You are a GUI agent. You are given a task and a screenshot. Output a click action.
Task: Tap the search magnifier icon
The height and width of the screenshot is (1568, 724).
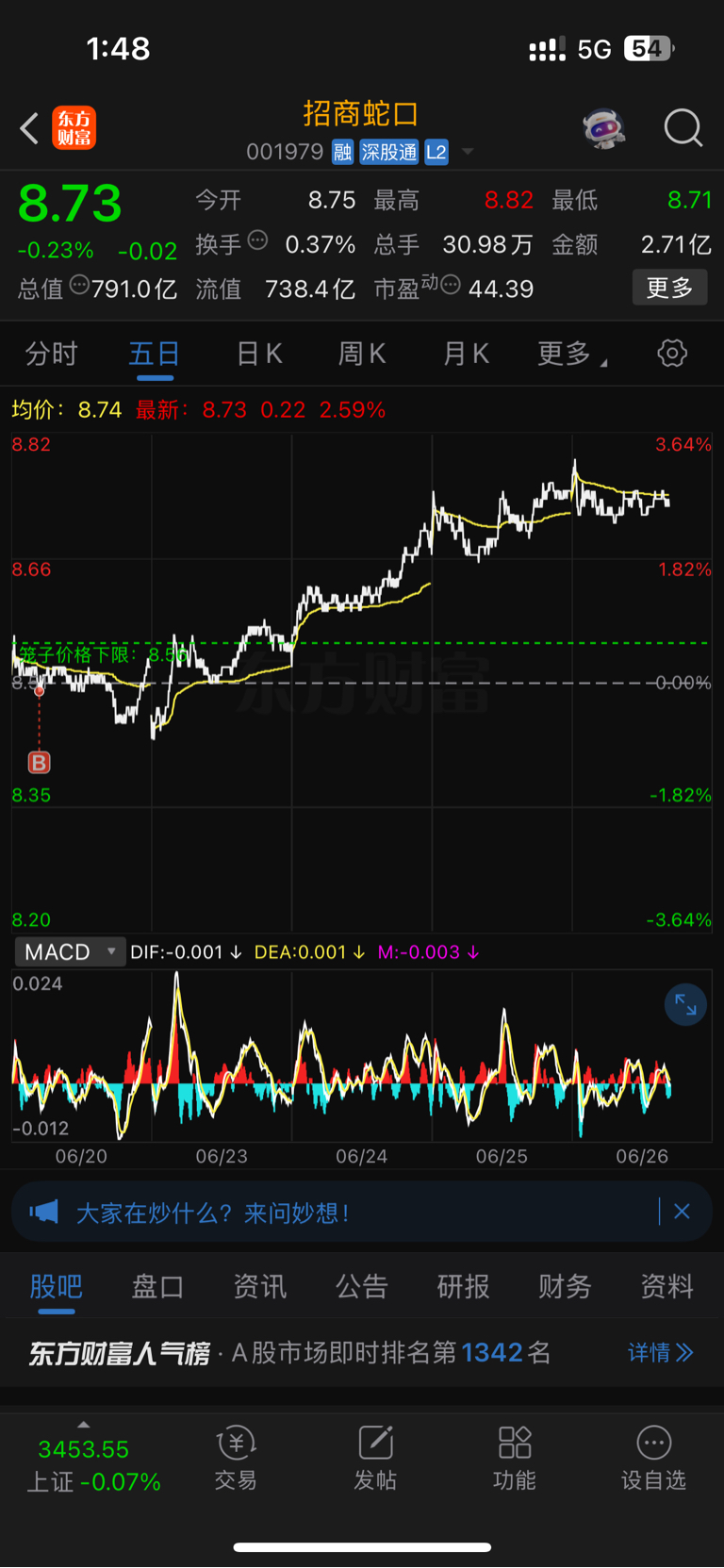pos(683,128)
